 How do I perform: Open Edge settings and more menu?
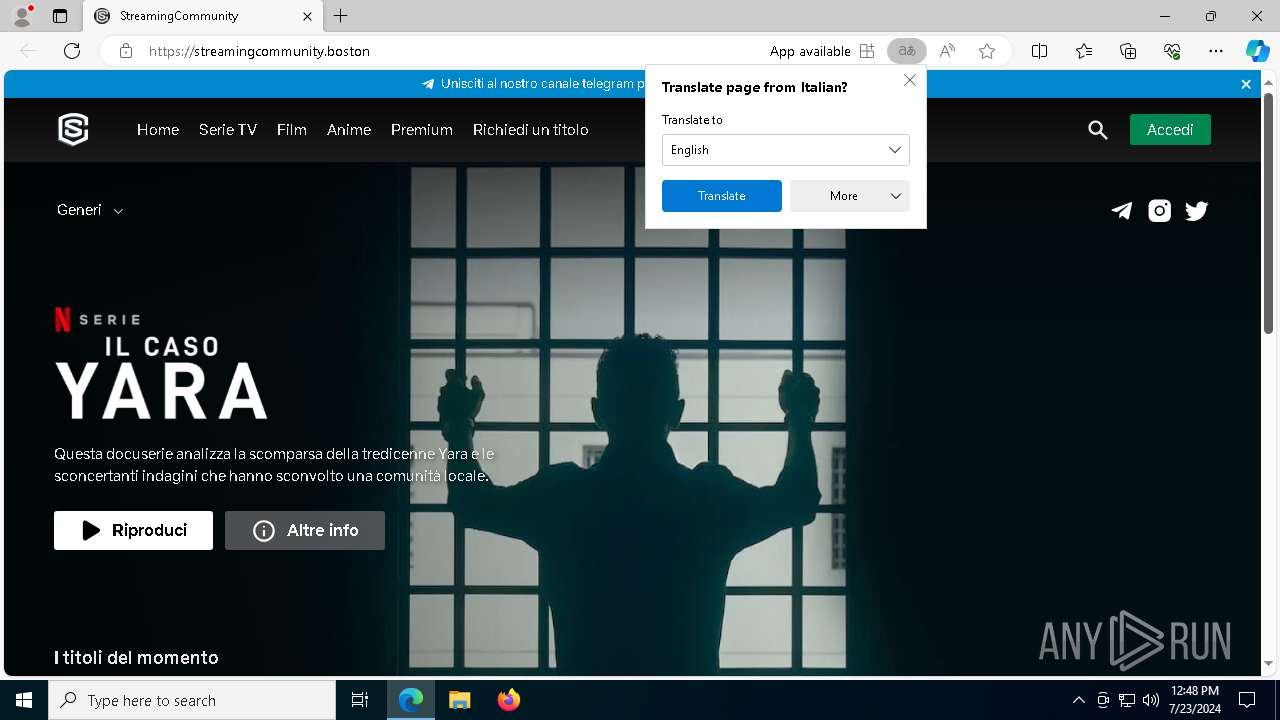[1216, 51]
